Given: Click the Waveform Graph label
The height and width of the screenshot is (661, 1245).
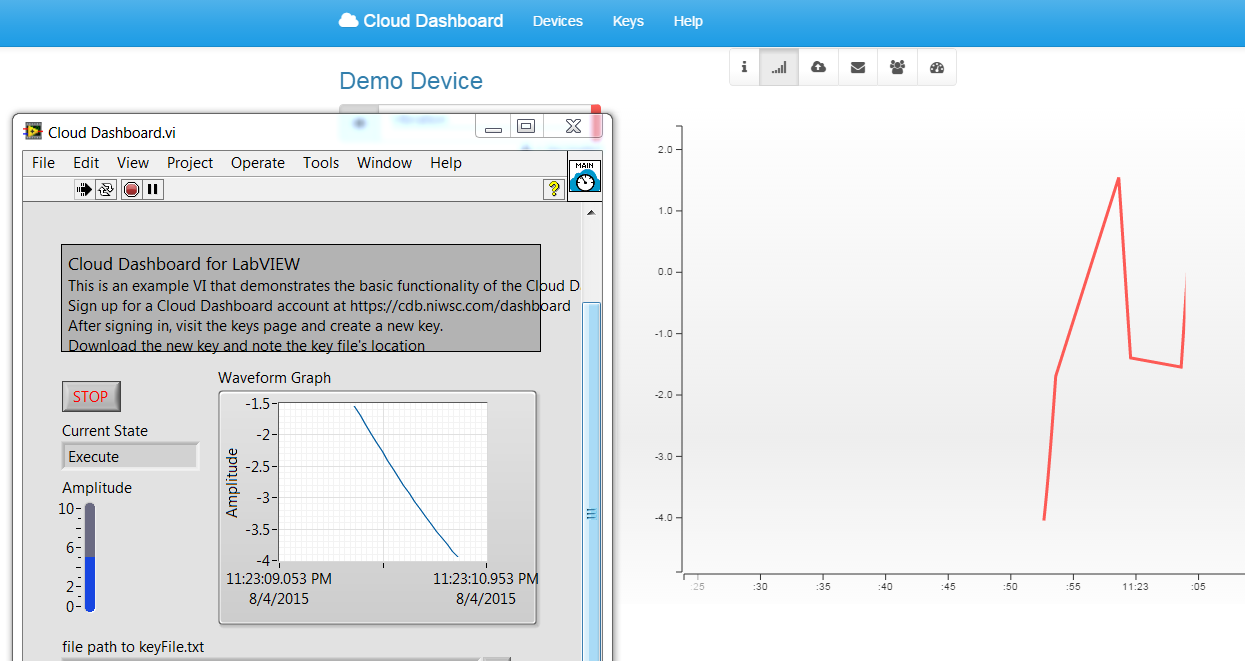Looking at the screenshot, I should [x=274, y=378].
